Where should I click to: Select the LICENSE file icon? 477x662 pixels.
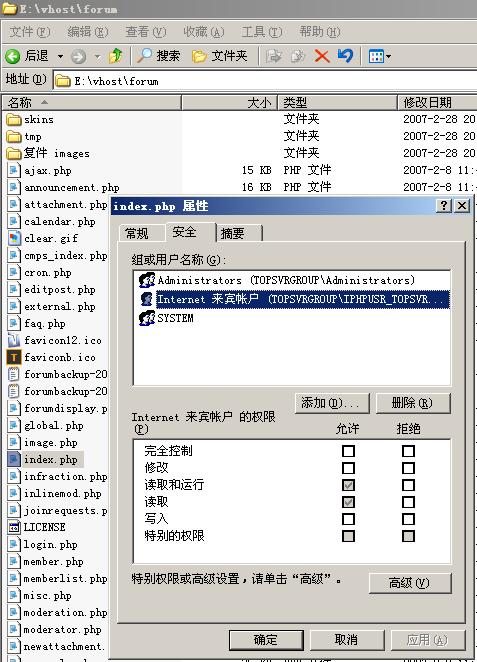pyautogui.click(x=14, y=527)
